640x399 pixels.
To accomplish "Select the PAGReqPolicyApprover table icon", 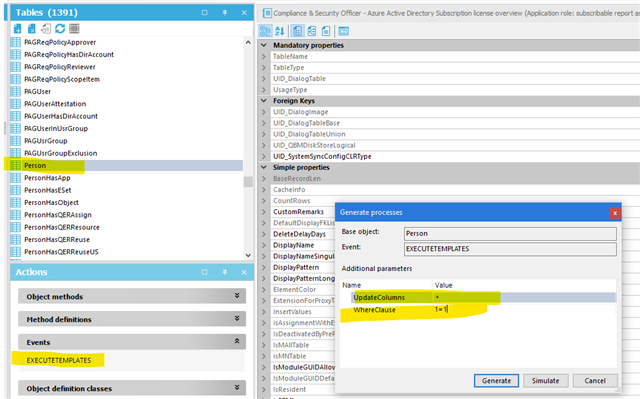I will pos(16,42).
